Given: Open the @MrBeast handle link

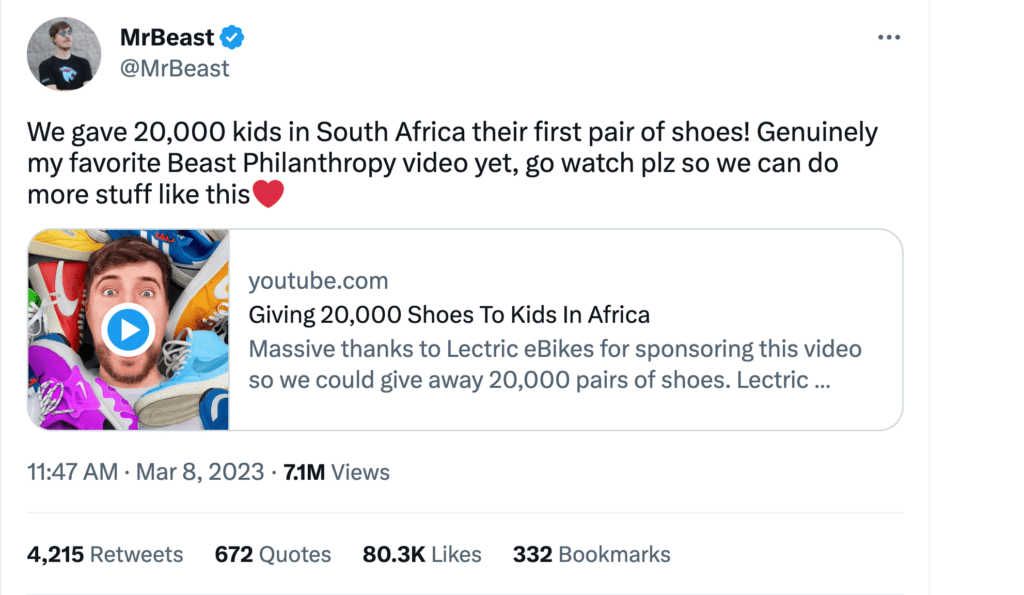Looking at the screenshot, I should [174, 68].
